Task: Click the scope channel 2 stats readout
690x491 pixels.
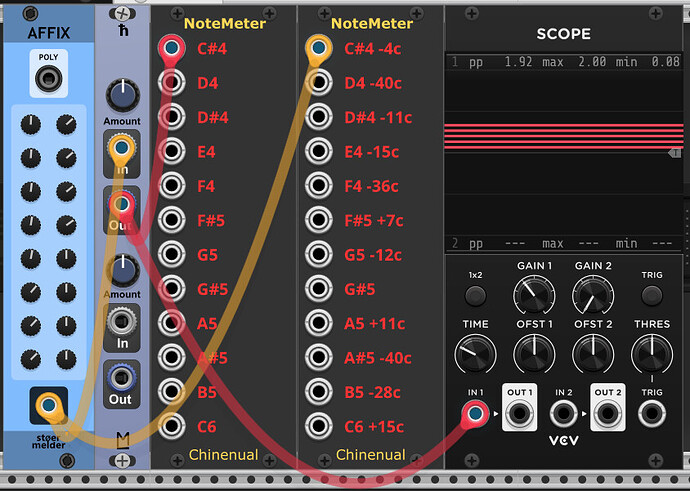Action: point(564,243)
